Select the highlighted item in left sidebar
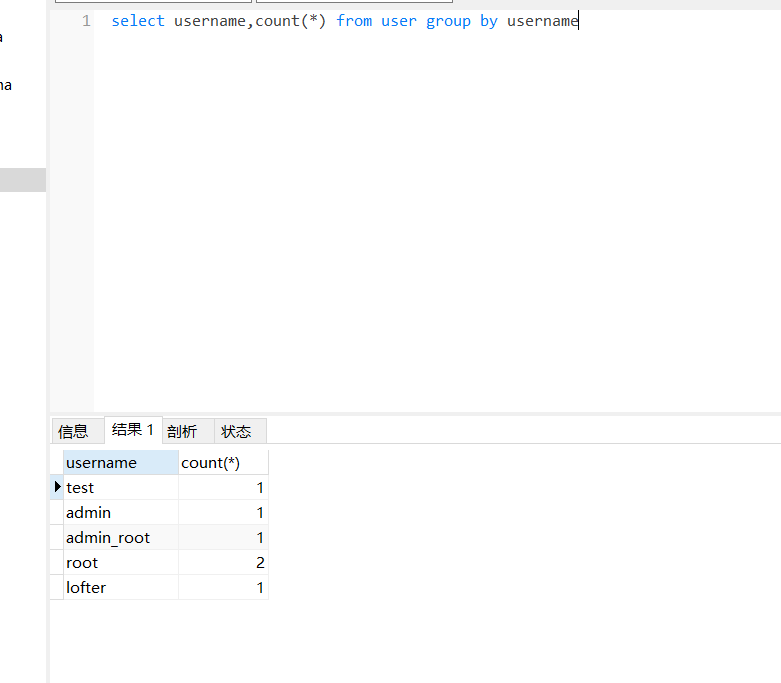Image resolution: width=781 pixels, height=683 pixels. pyautogui.click(x=23, y=180)
